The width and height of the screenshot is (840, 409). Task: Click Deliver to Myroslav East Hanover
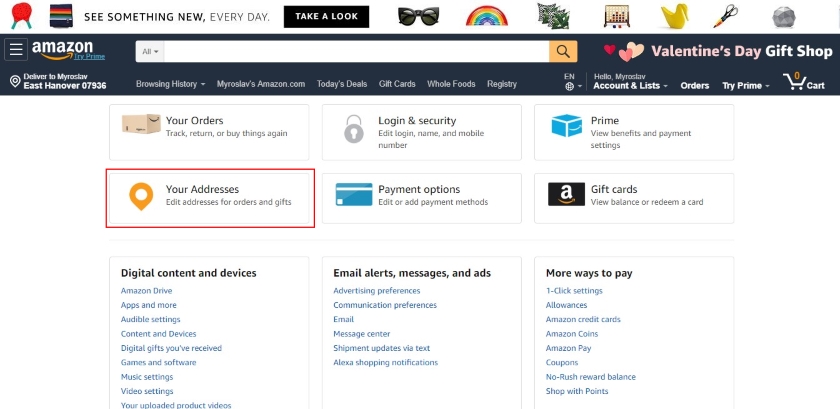click(x=58, y=81)
